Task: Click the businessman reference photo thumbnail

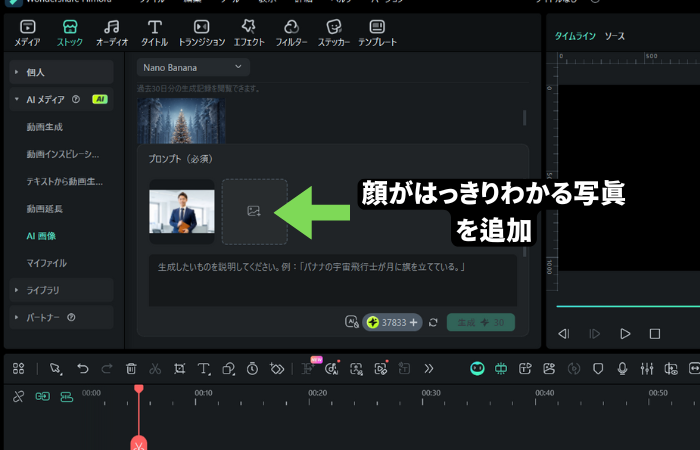Action: tap(182, 212)
